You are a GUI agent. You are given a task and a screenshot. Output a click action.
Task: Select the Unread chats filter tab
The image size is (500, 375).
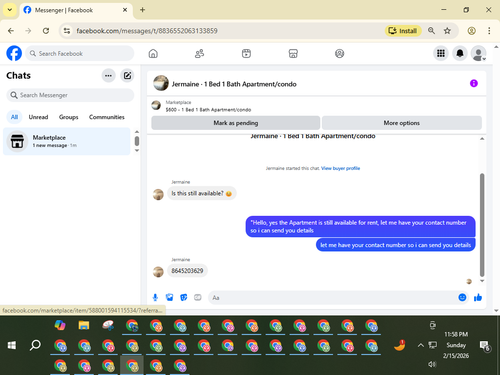[x=38, y=117]
